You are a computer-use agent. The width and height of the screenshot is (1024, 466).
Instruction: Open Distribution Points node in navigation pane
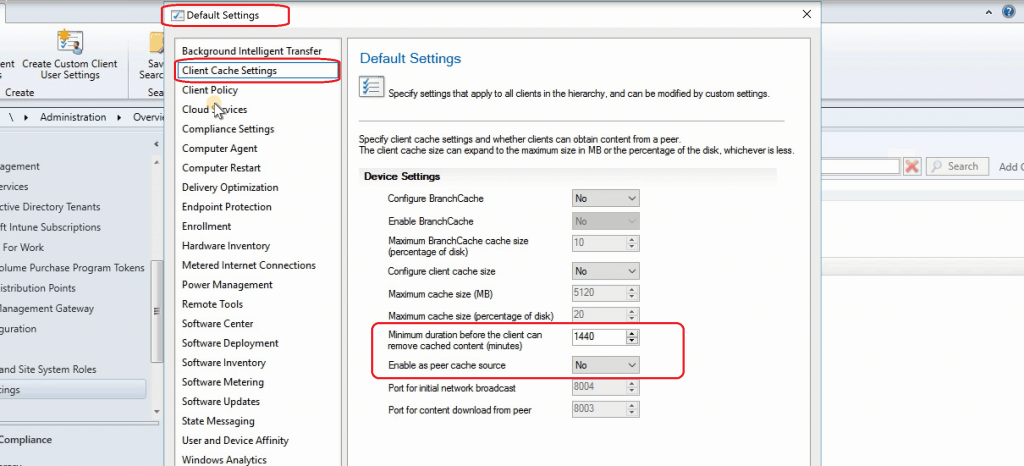click(x=38, y=288)
